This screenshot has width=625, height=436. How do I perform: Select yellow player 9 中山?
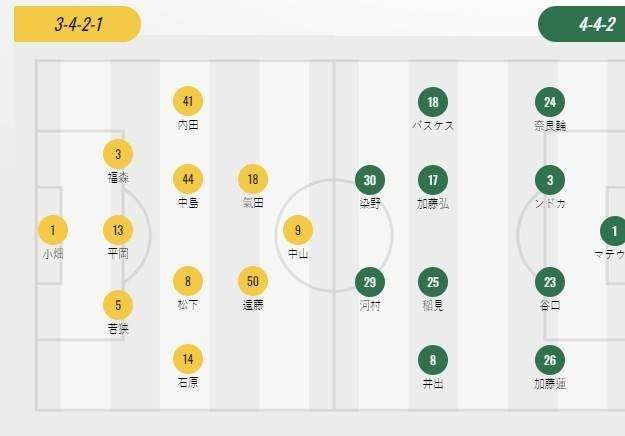tap(298, 231)
